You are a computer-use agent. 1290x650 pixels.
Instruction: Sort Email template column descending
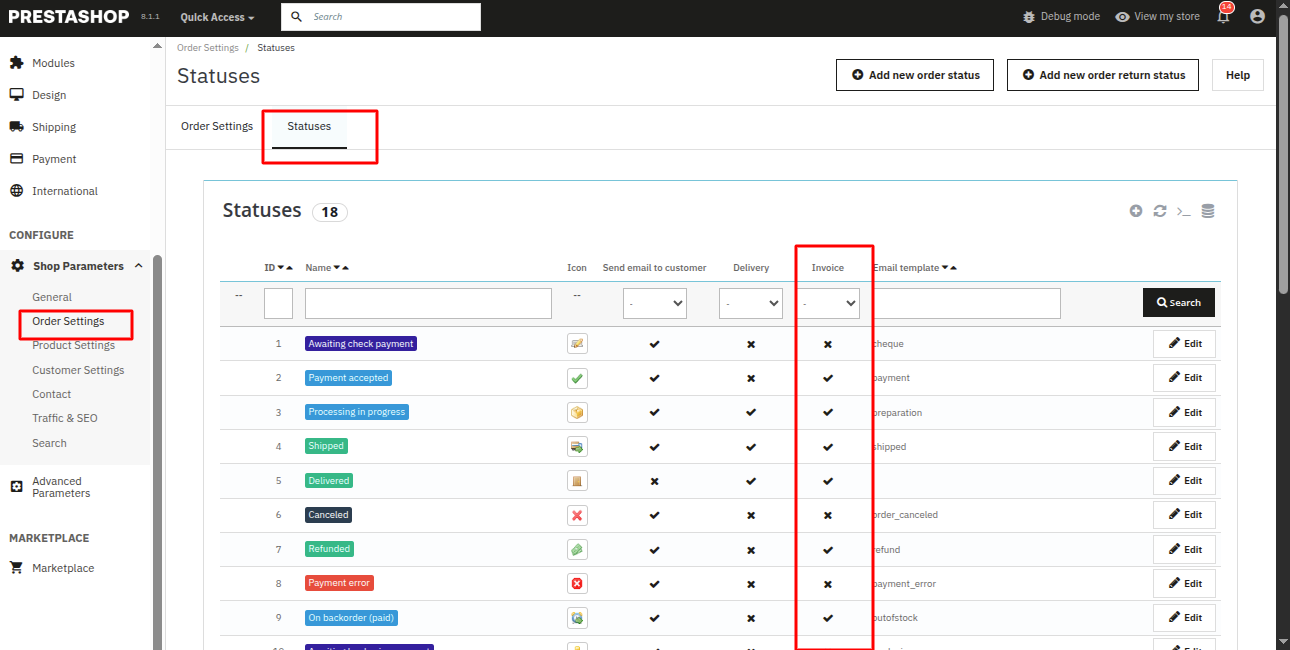tap(945, 268)
